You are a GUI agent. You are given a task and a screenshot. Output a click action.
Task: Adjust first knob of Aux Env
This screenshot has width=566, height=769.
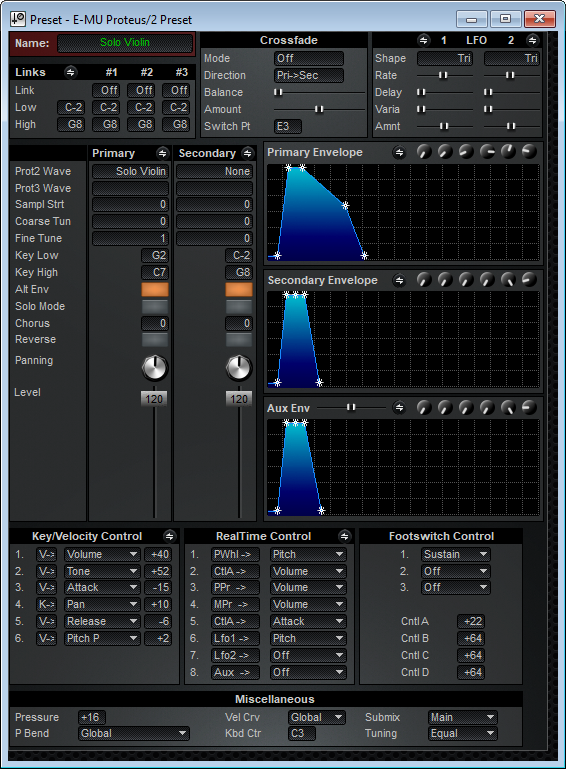424,407
